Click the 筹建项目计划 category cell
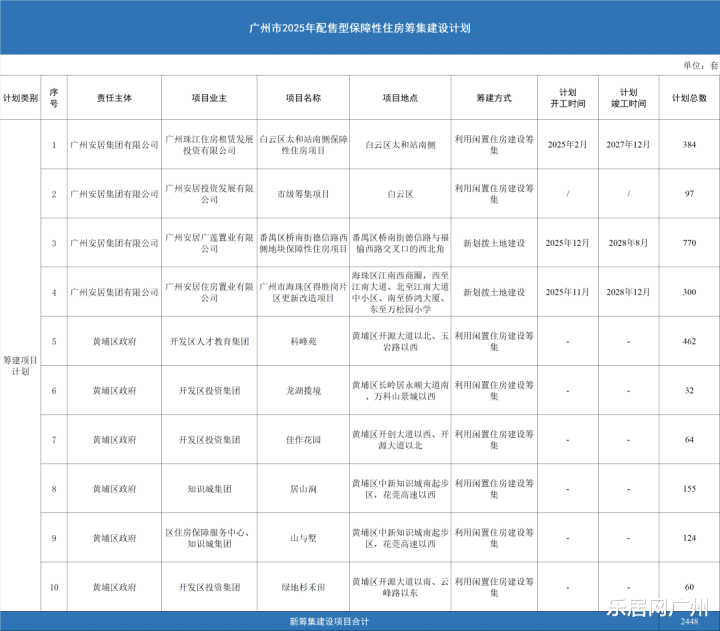This screenshot has width=720, height=631. tap(20, 366)
